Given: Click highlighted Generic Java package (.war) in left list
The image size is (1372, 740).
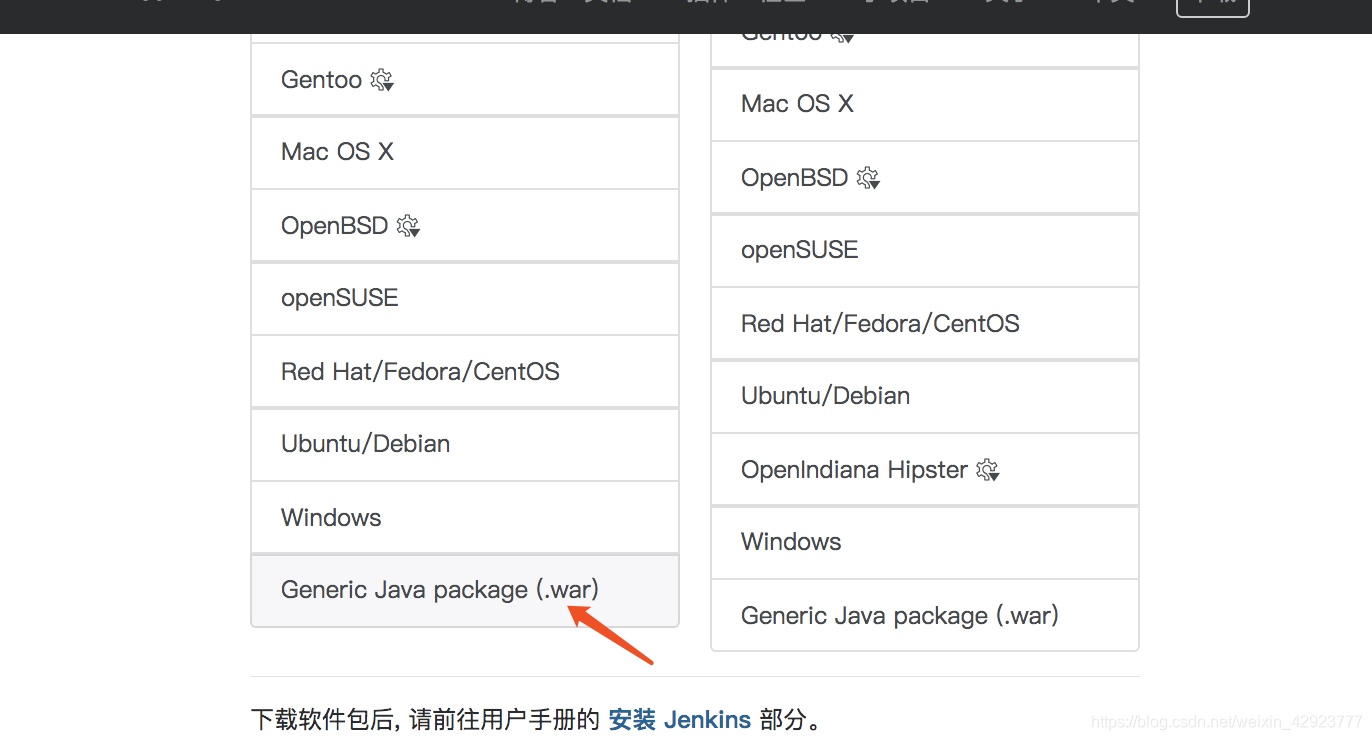Looking at the screenshot, I should (465, 590).
